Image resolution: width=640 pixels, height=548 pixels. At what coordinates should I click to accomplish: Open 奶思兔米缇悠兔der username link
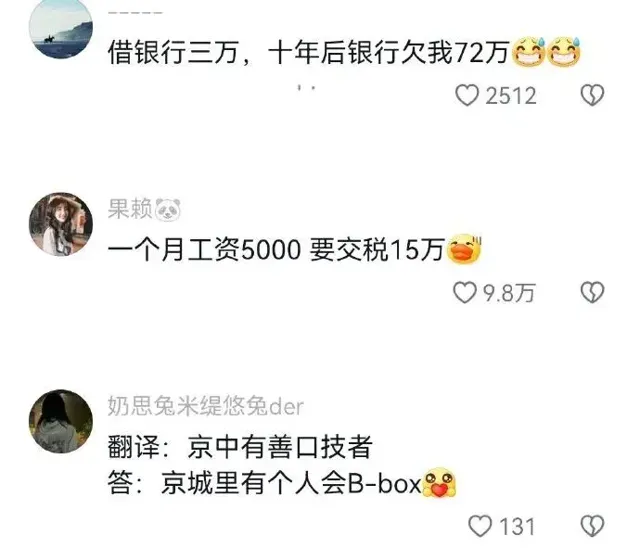click(206, 406)
